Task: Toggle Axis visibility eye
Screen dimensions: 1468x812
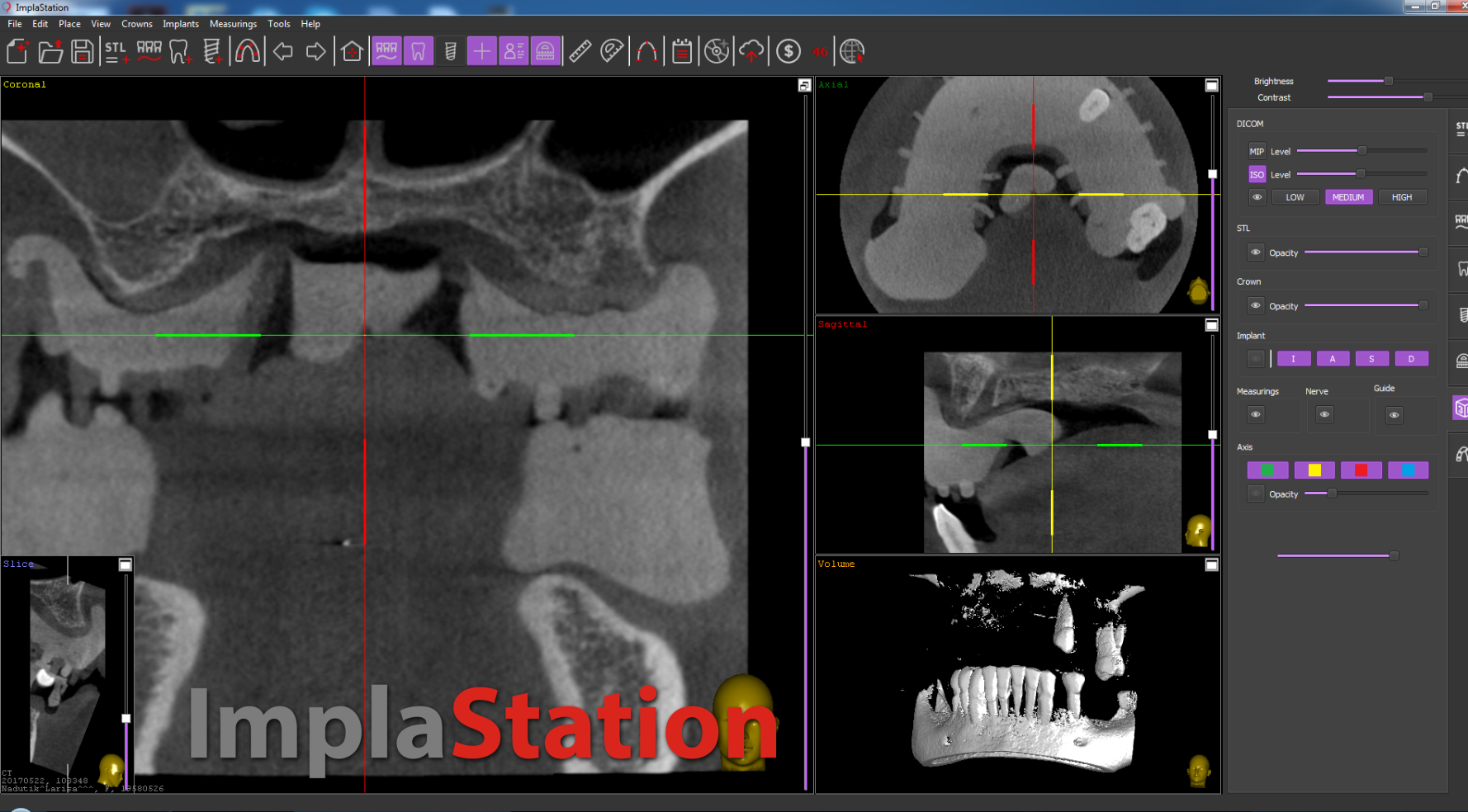Action: coord(1256,493)
